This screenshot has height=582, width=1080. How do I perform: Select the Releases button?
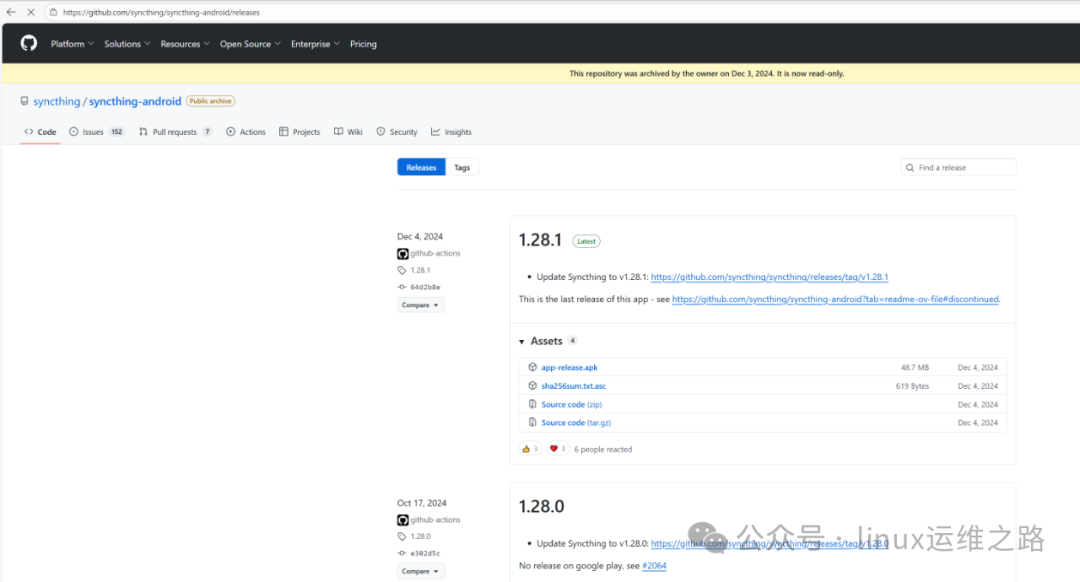pos(422,167)
